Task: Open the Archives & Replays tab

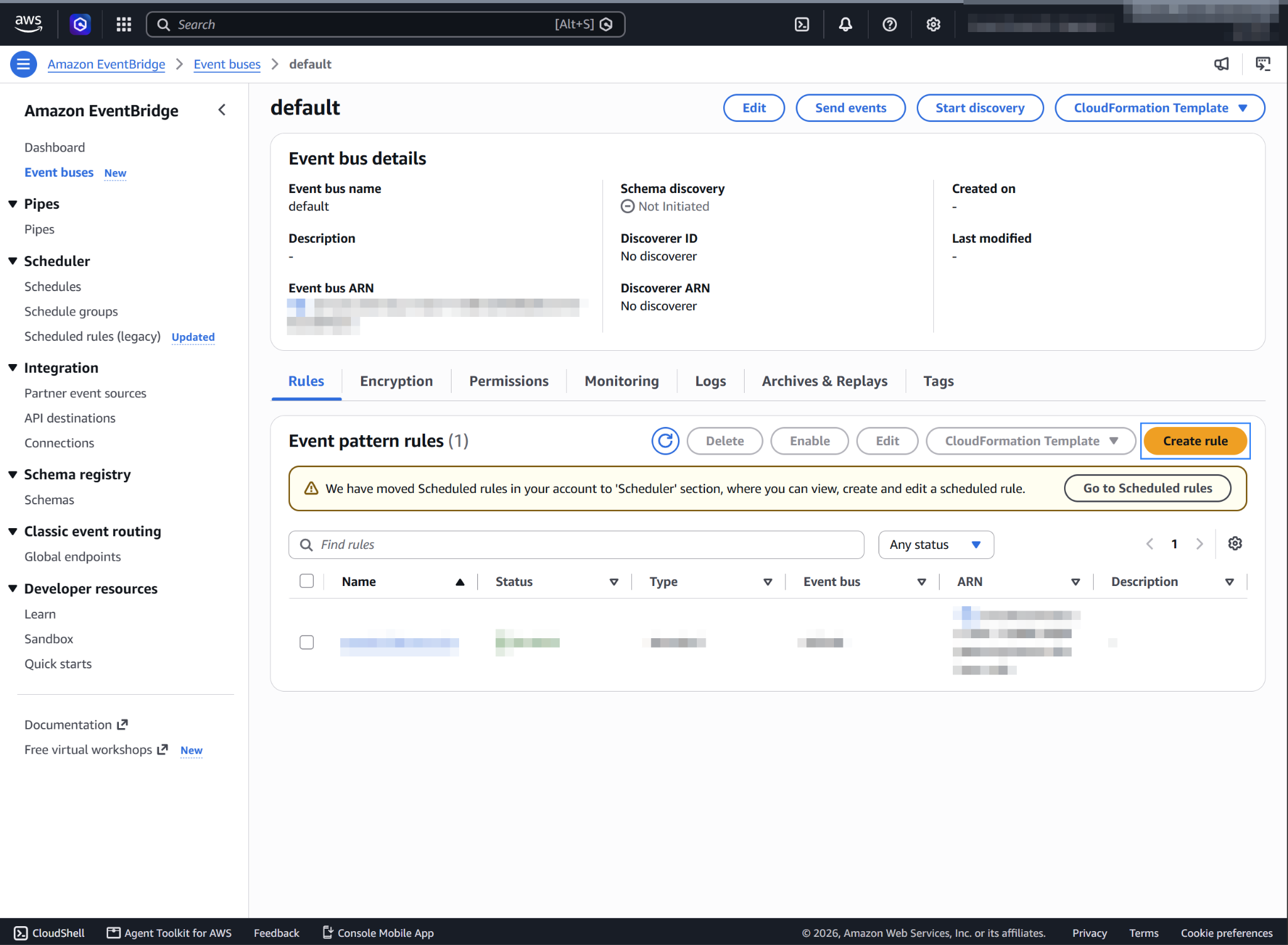Action: click(x=824, y=381)
